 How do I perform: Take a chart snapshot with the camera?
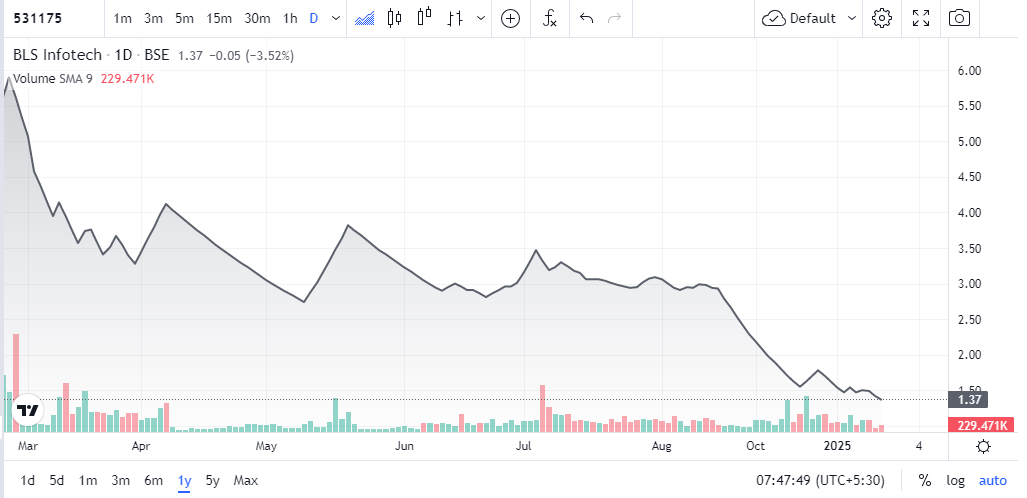tap(960, 18)
